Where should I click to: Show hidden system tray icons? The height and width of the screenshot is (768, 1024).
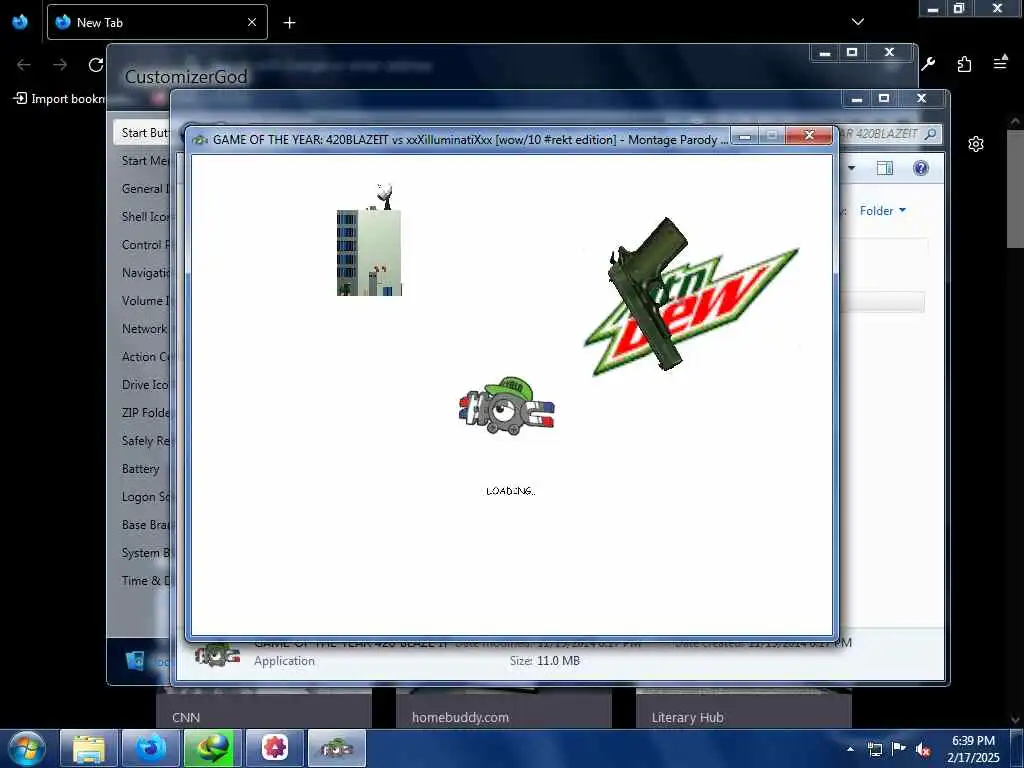[x=850, y=749]
